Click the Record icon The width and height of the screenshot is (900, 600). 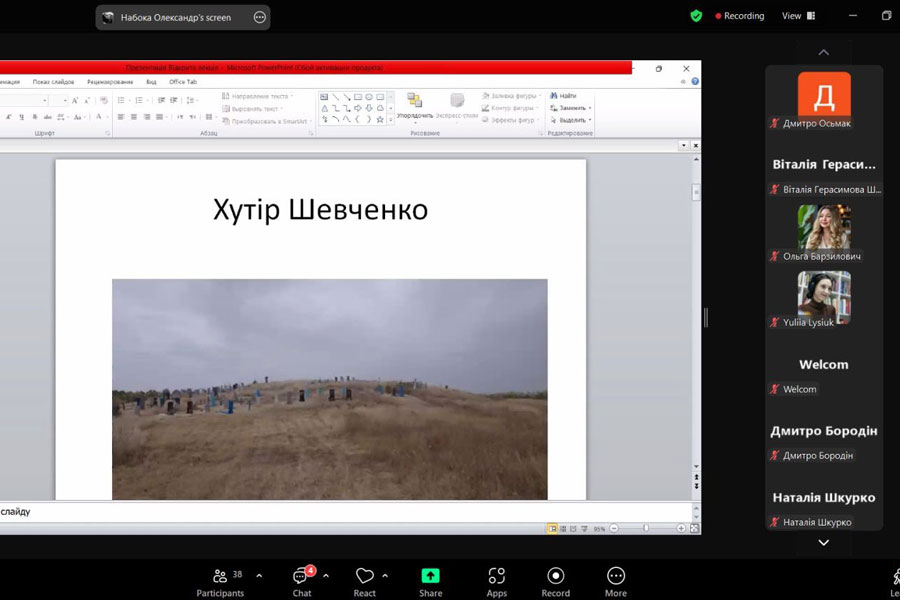coord(556,576)
